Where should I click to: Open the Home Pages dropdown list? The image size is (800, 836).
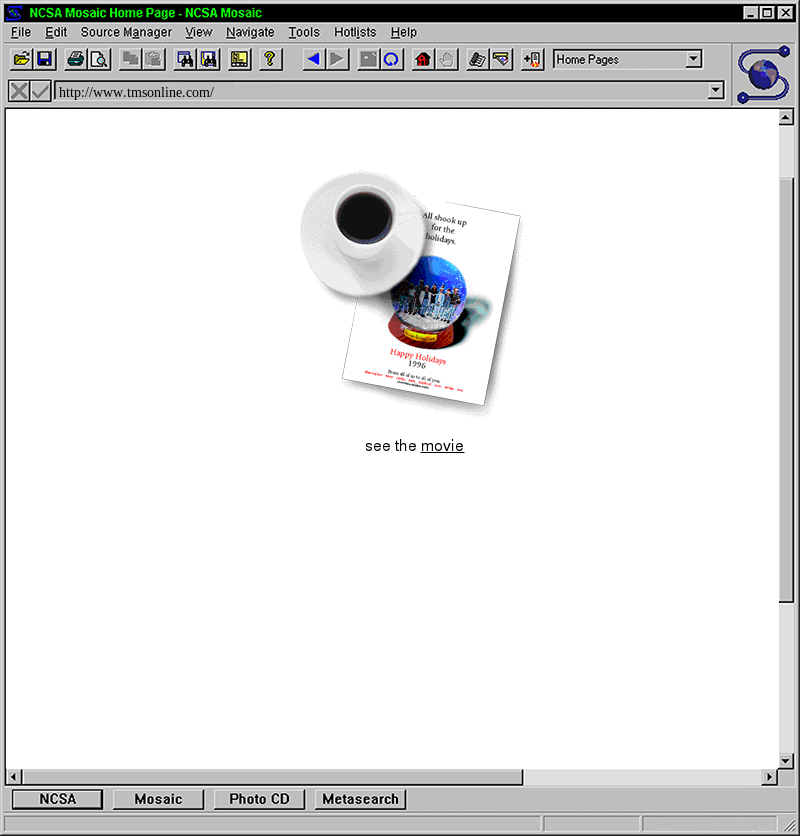pos(694,60)
